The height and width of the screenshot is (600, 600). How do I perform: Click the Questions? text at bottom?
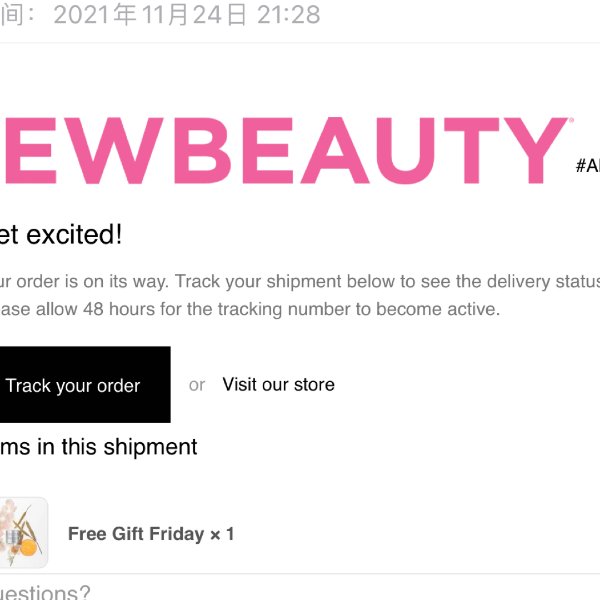(45, 592)
